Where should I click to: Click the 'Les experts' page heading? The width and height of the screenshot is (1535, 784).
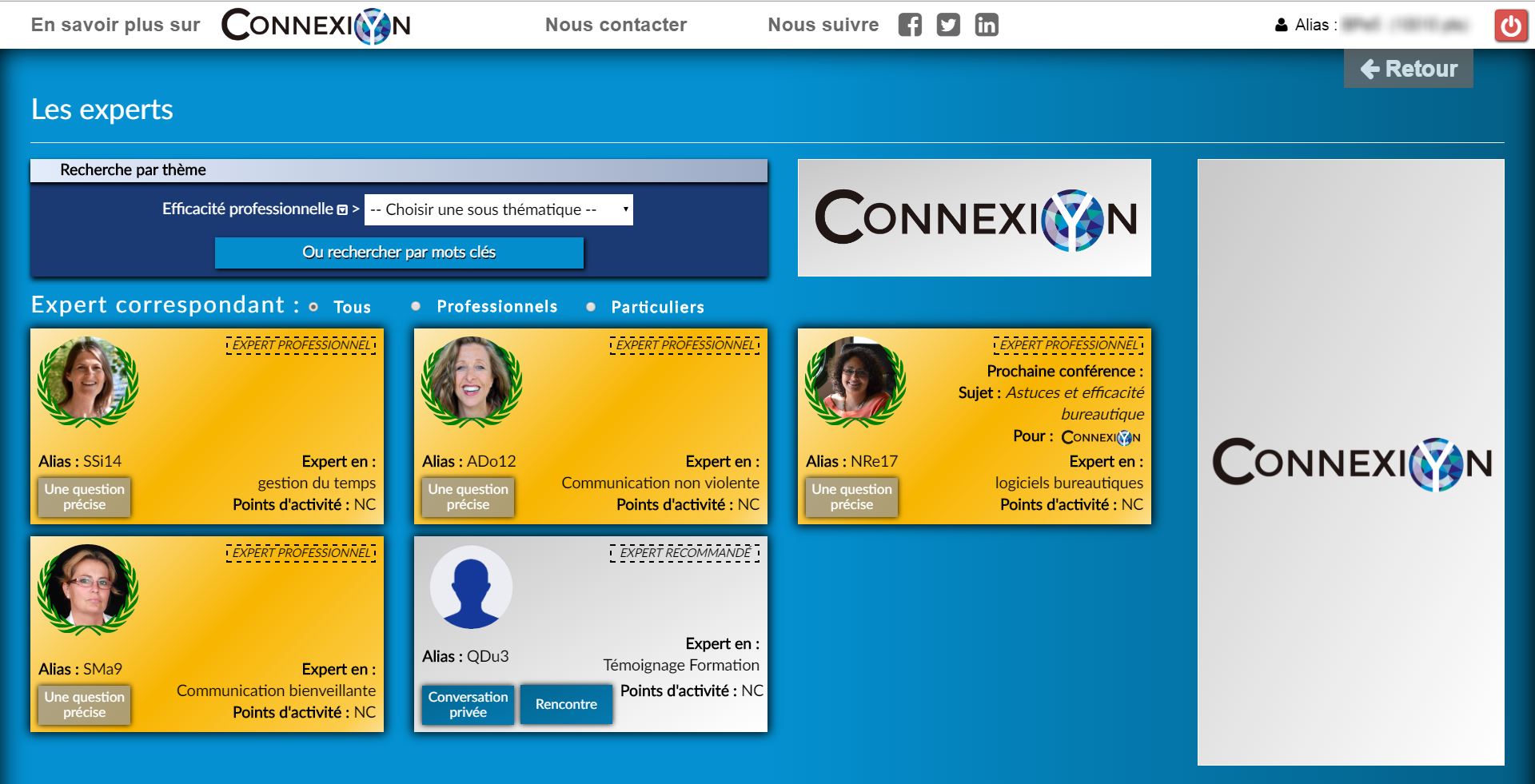tap(102, 109)
